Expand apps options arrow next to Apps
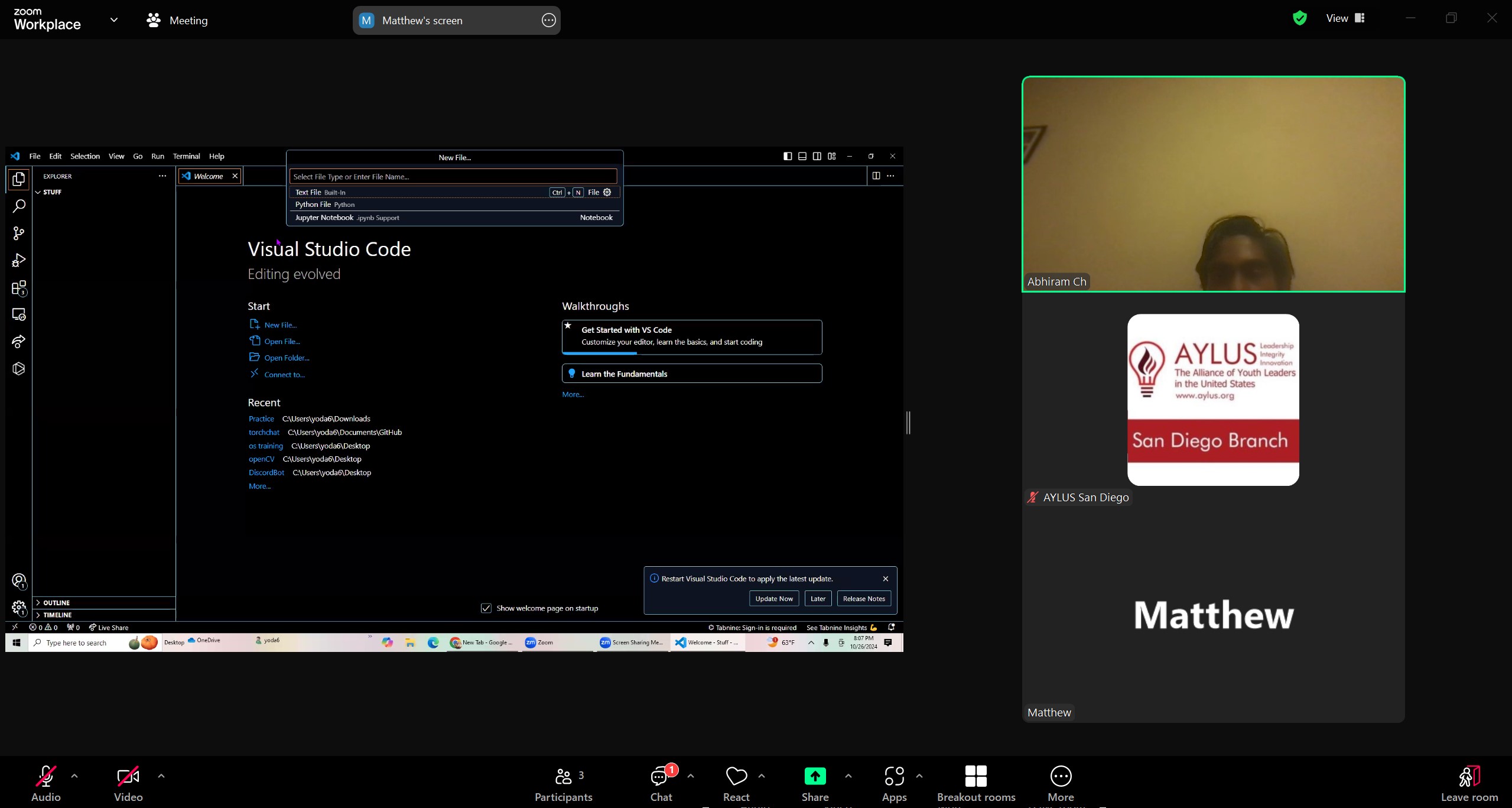 pos(919,776)
